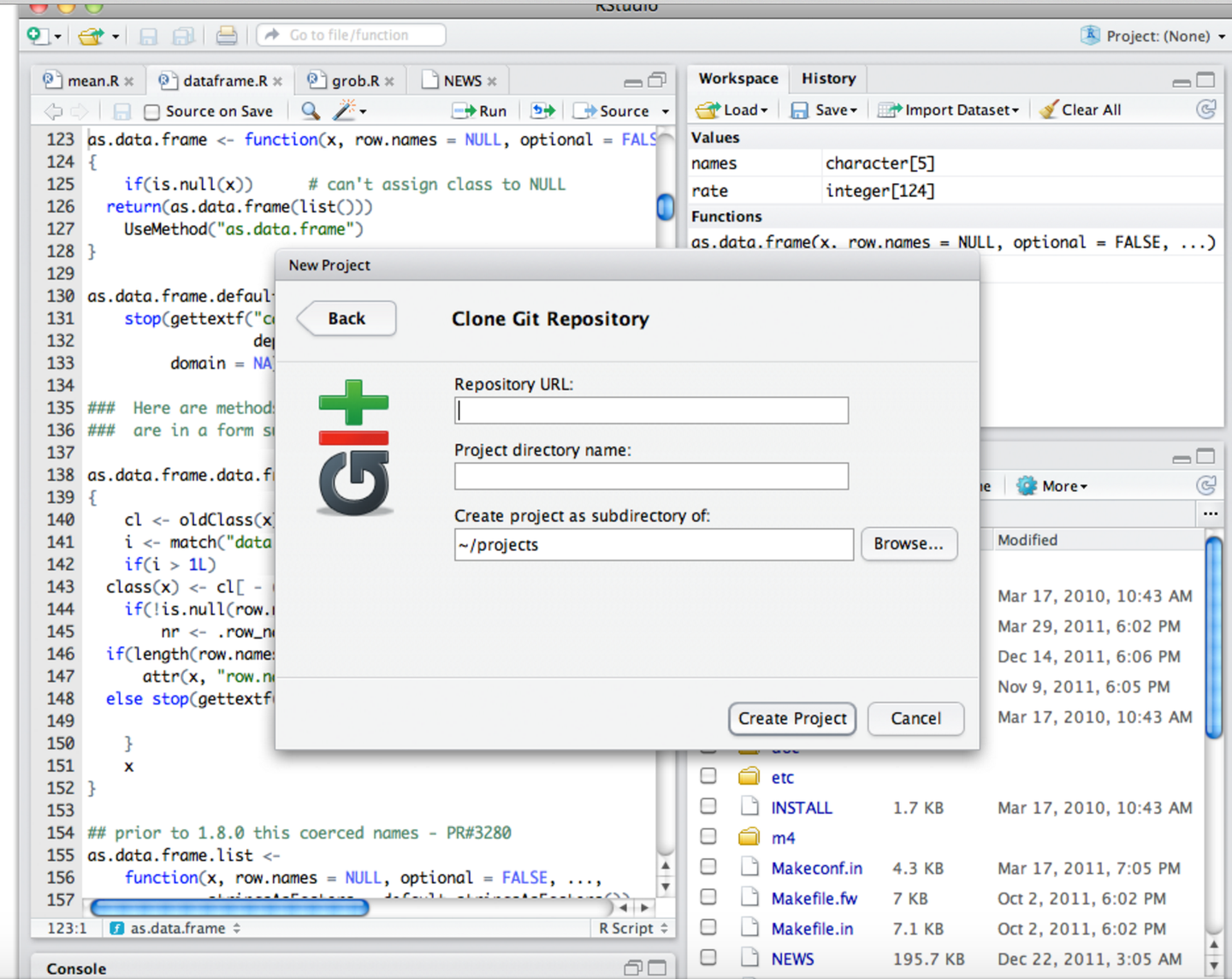The height and width of the screenshot is (979, 1232).
Task: Open the Source dropdown arrow
Action: click(x=665, y=110)
